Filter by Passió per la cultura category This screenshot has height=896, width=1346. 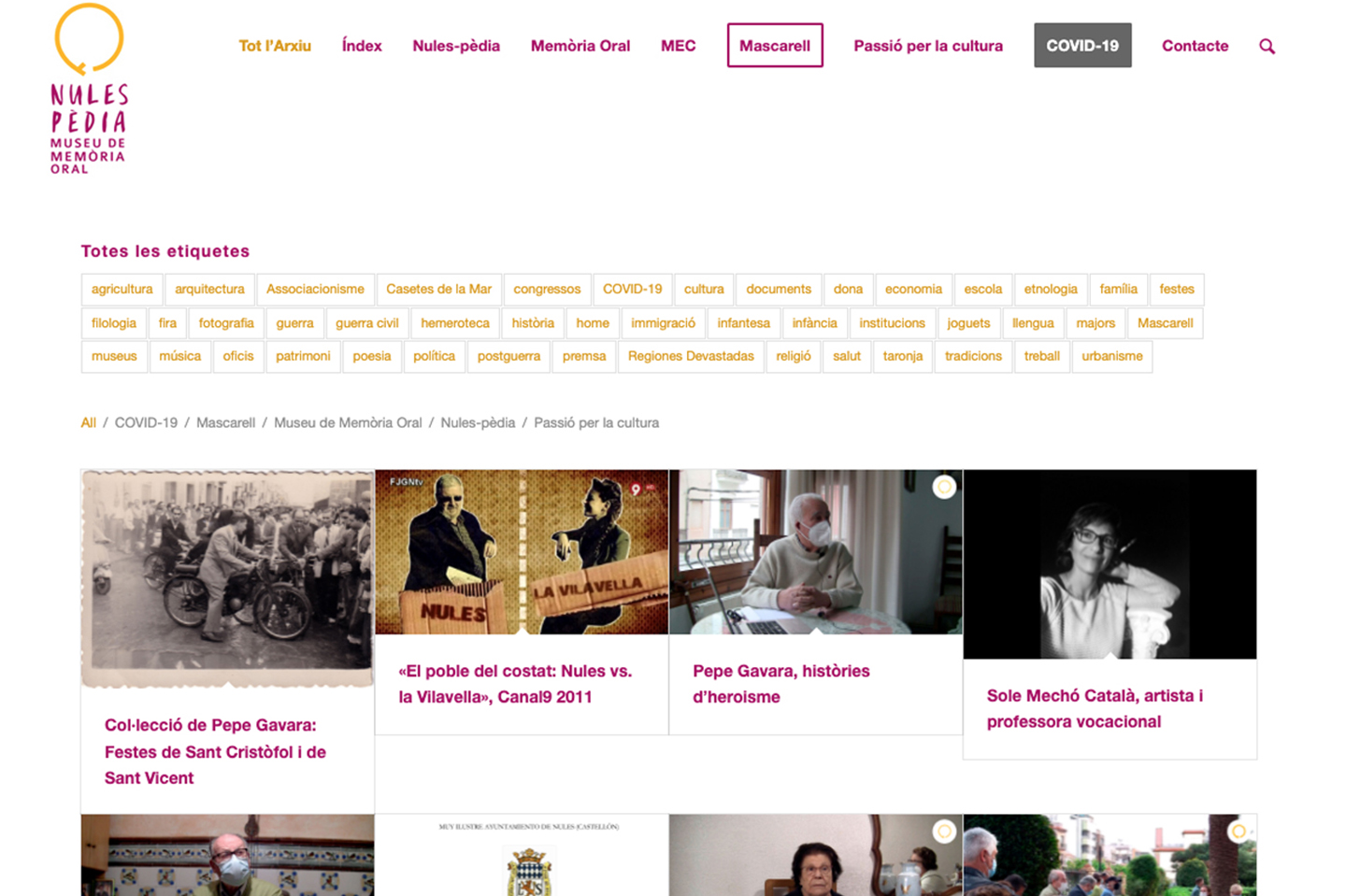click(x=596, y=422)
